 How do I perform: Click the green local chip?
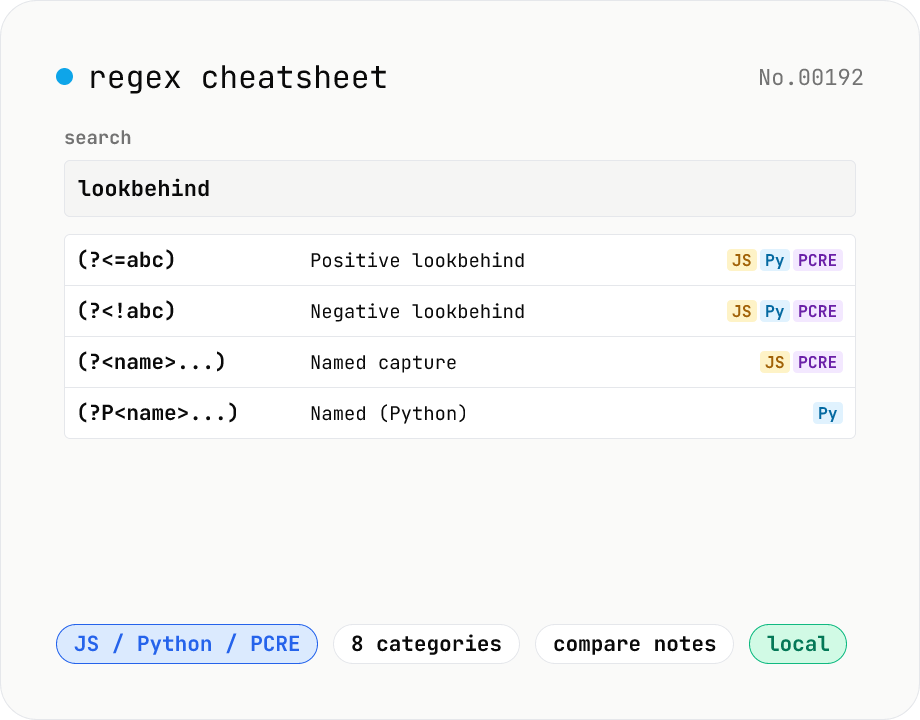798,644
